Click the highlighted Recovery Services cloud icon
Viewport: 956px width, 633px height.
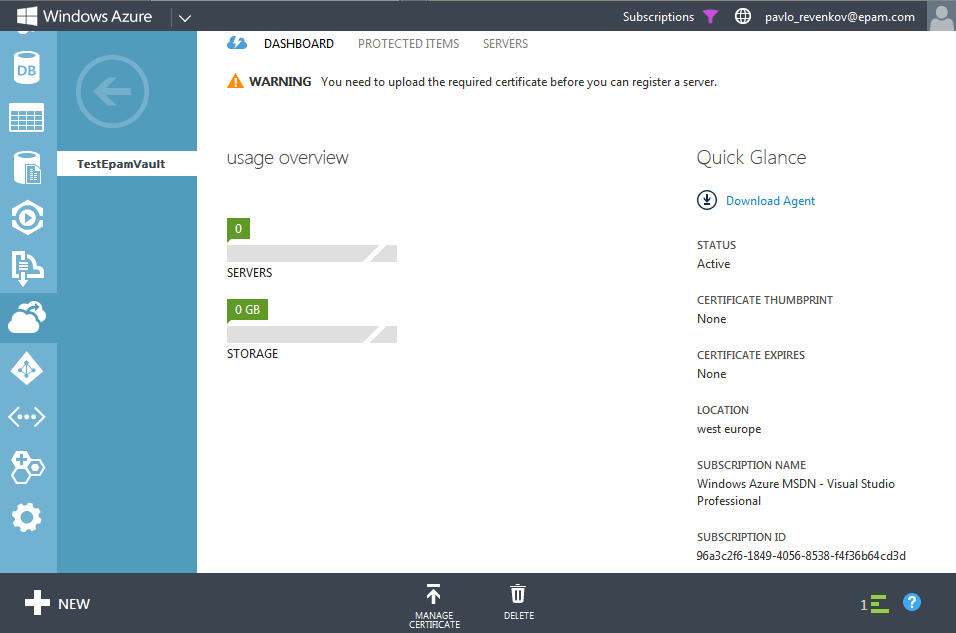27,316
